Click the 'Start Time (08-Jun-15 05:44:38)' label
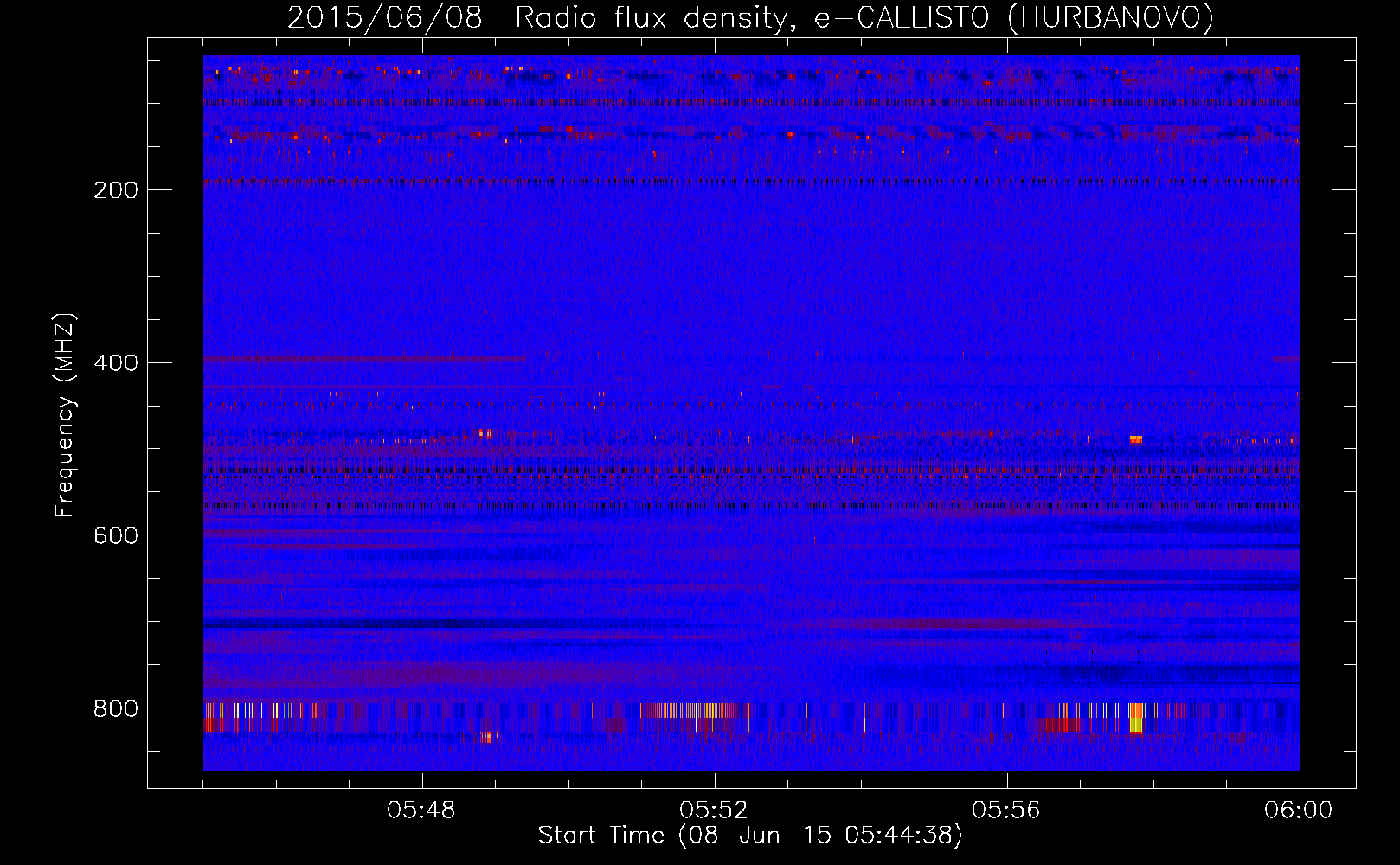1400x865 pixels. (x=750, y=836)
